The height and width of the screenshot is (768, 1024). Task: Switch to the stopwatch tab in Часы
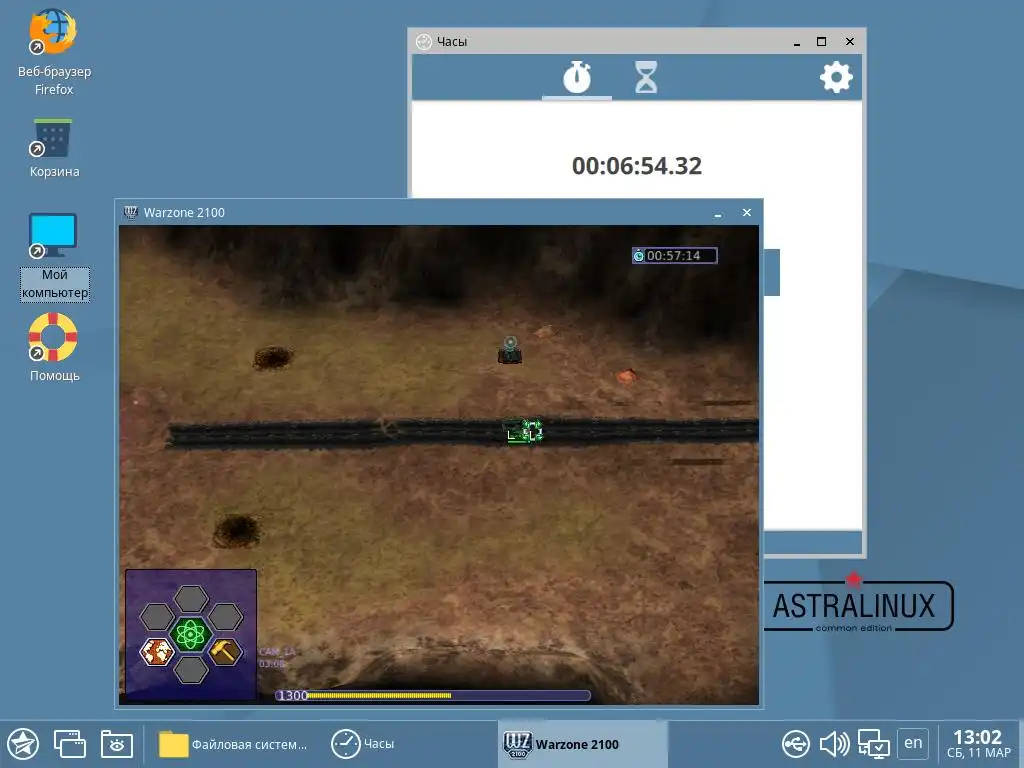577,77
